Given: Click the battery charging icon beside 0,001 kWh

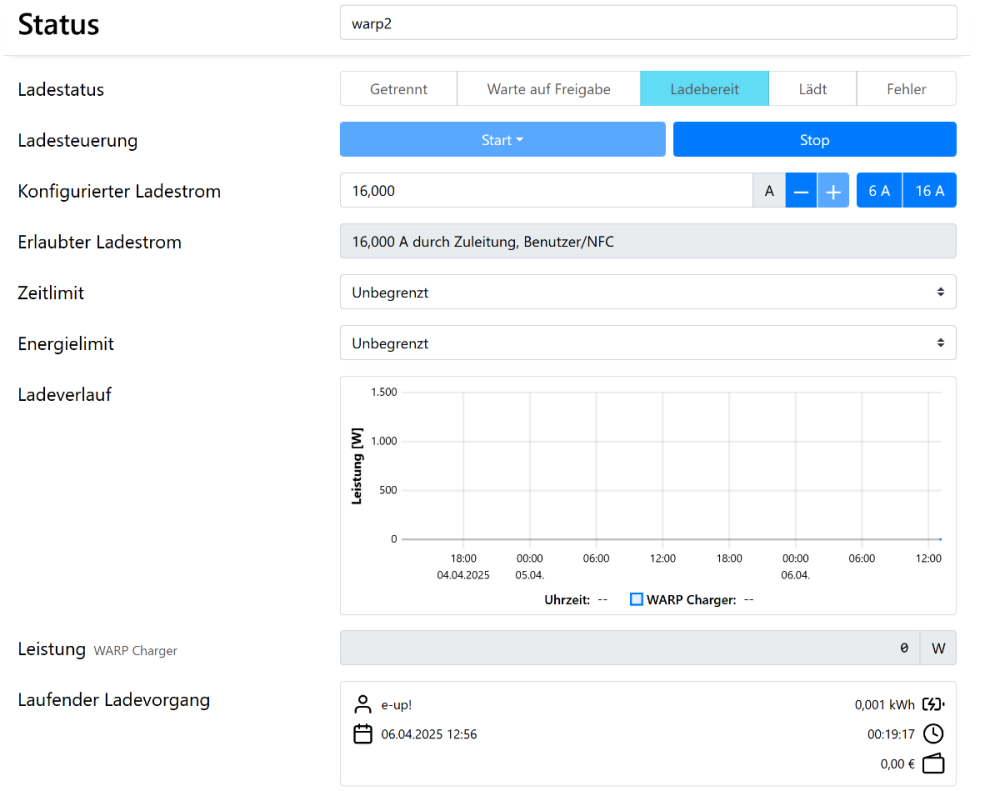Looking at the screenshot, I should [x=933, y=704].
